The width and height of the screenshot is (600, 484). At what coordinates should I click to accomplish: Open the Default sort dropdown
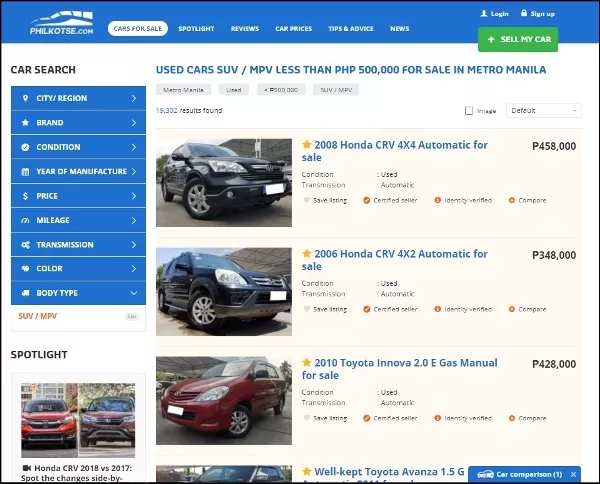[x=543, y=111]
